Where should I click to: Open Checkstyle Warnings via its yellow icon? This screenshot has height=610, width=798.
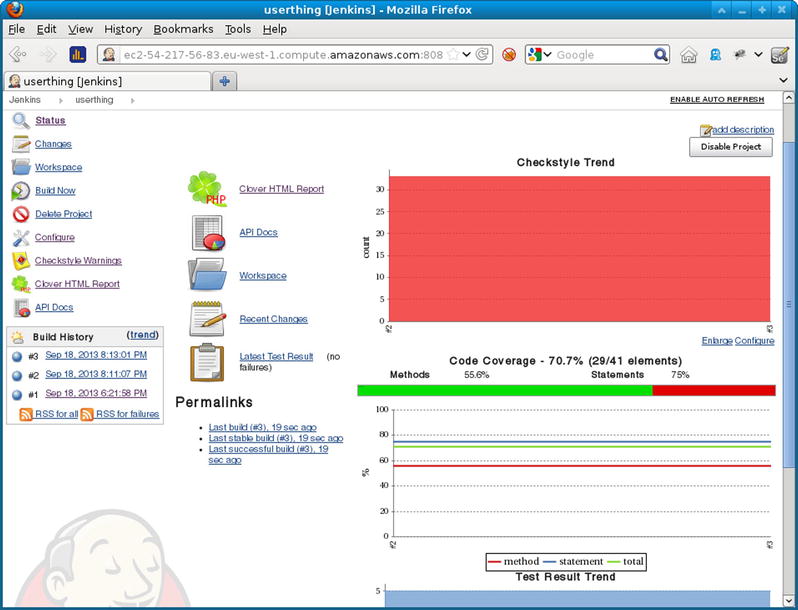(x=20, y=261)
